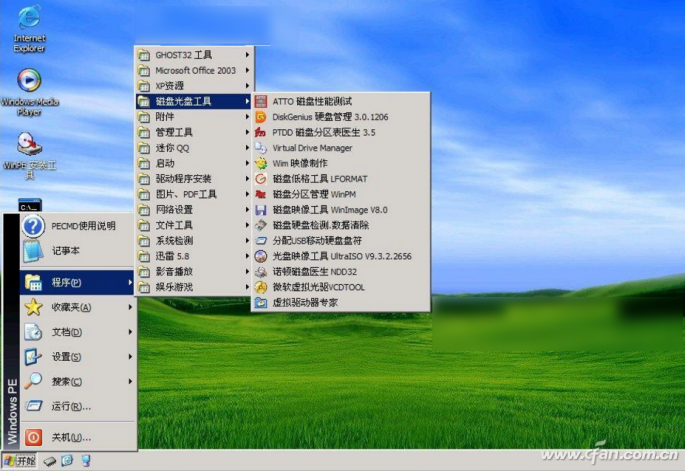Viewport: 685px width, 471px height.
Task: Open 文件工具 folder entry
Action: click(194, 225)
